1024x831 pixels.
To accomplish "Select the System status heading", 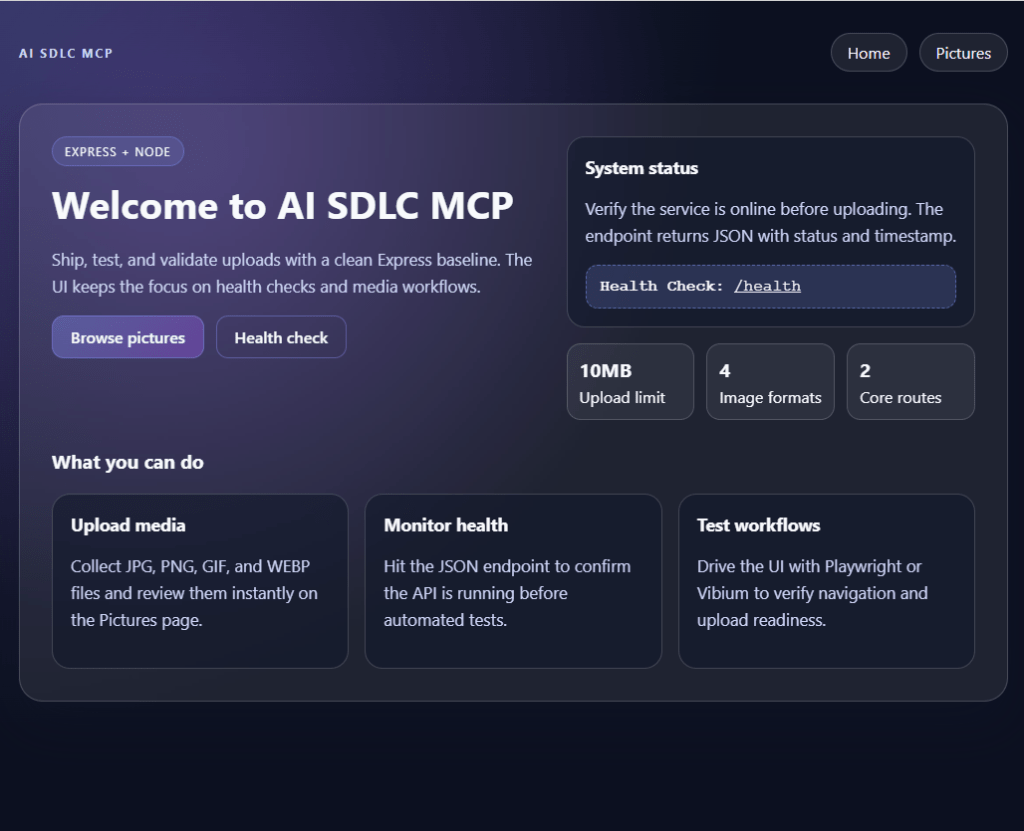I will click(641, 168).
